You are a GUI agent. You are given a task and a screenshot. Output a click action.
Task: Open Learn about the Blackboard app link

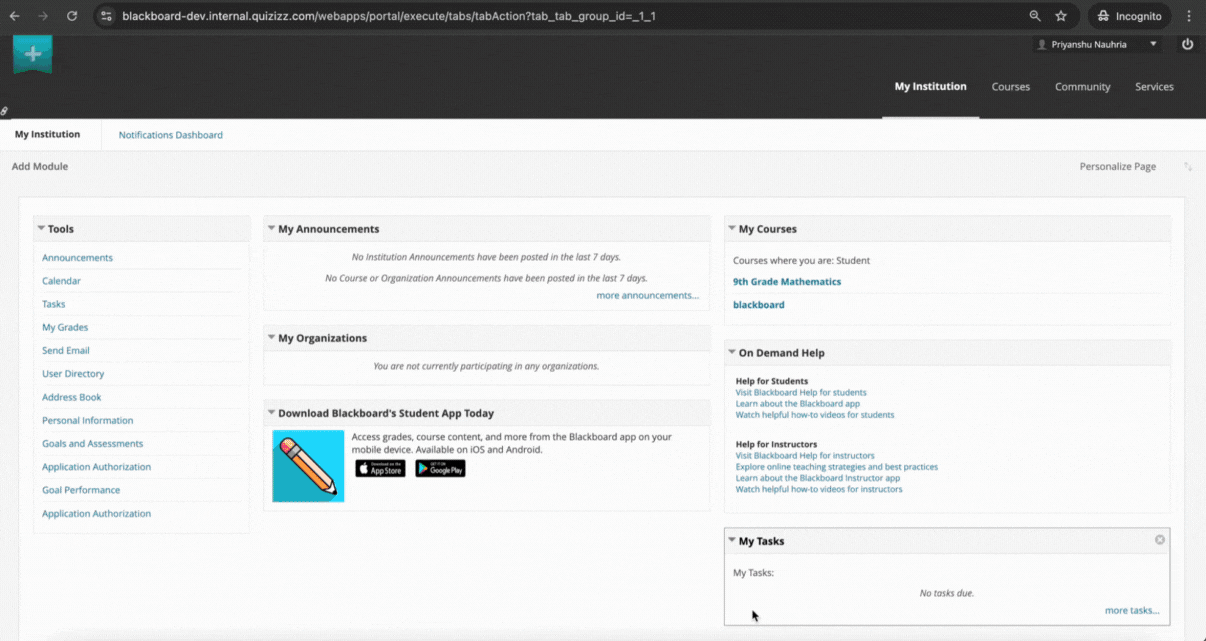798,404
